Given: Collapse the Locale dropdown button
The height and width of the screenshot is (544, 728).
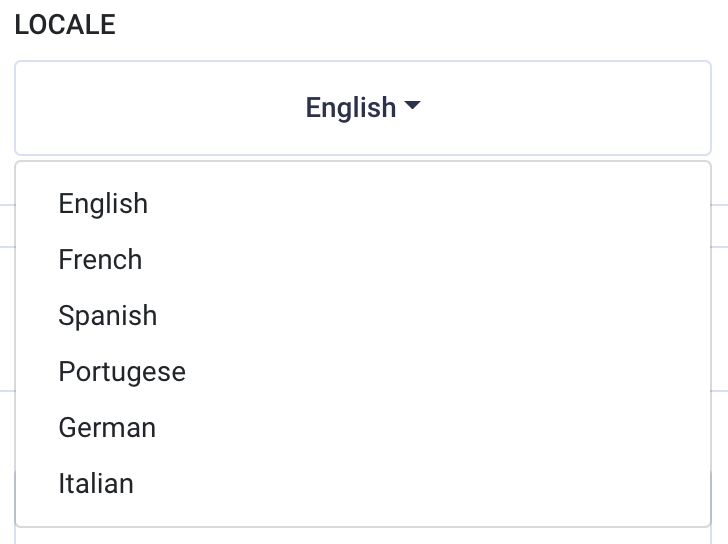Looking at the screenshot, I should tap(362, 108).
